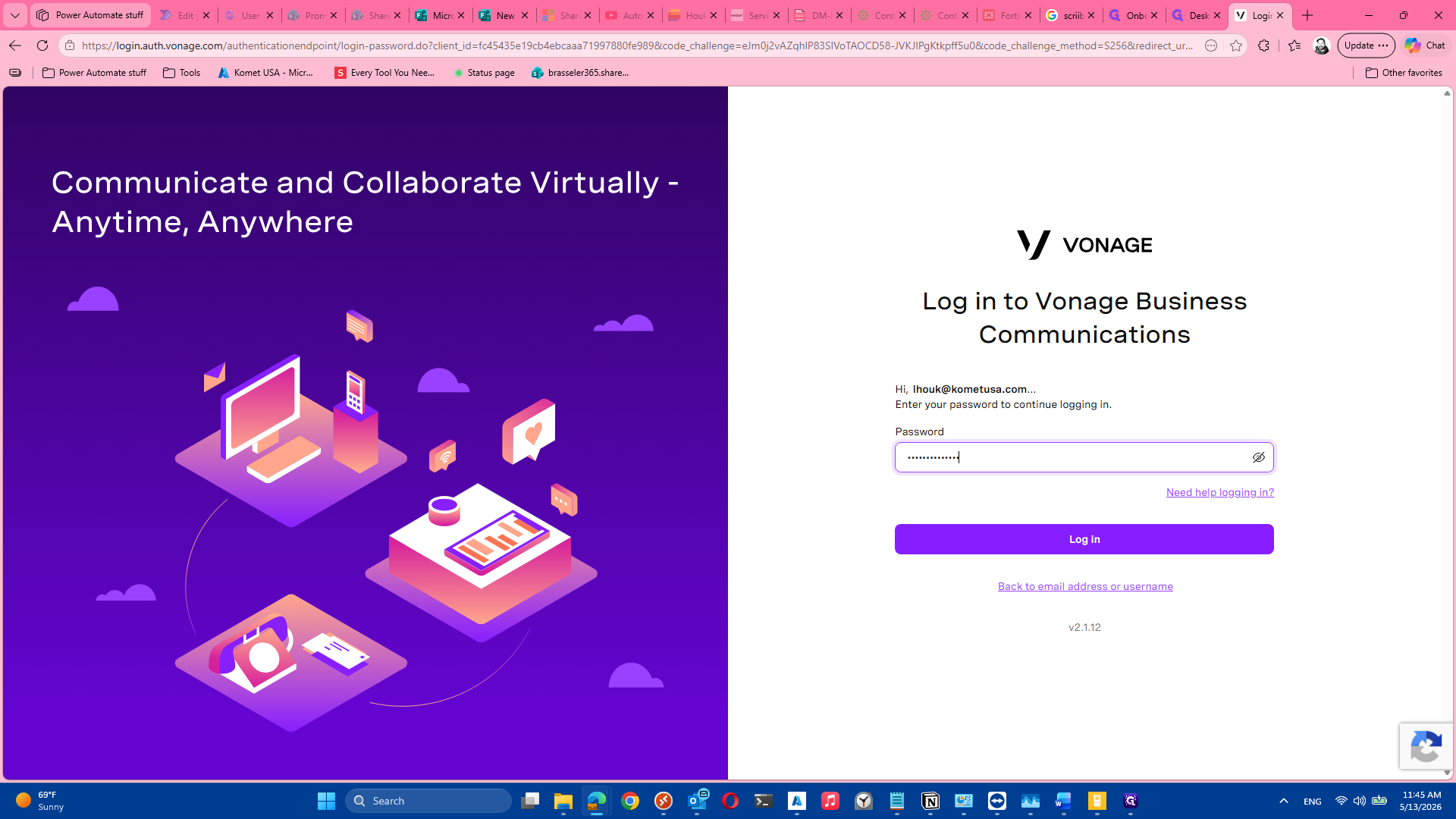
Task: Open volume speaker icon
Action: coord(1359,801)
